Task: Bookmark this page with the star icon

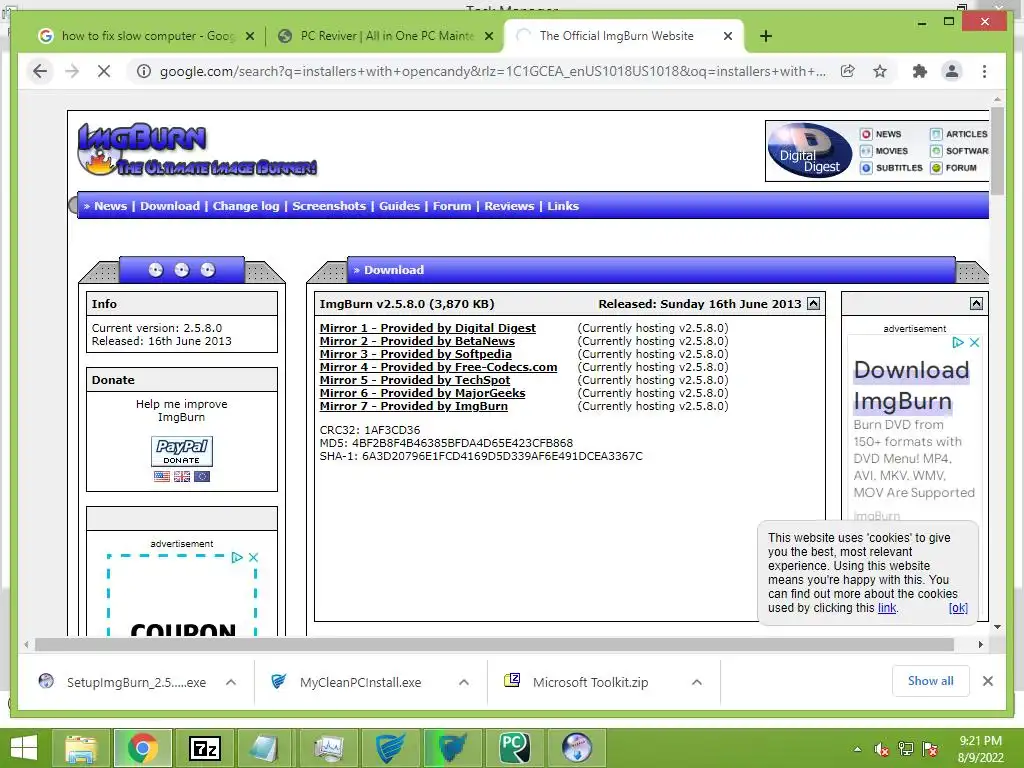Action: [880, 71]
